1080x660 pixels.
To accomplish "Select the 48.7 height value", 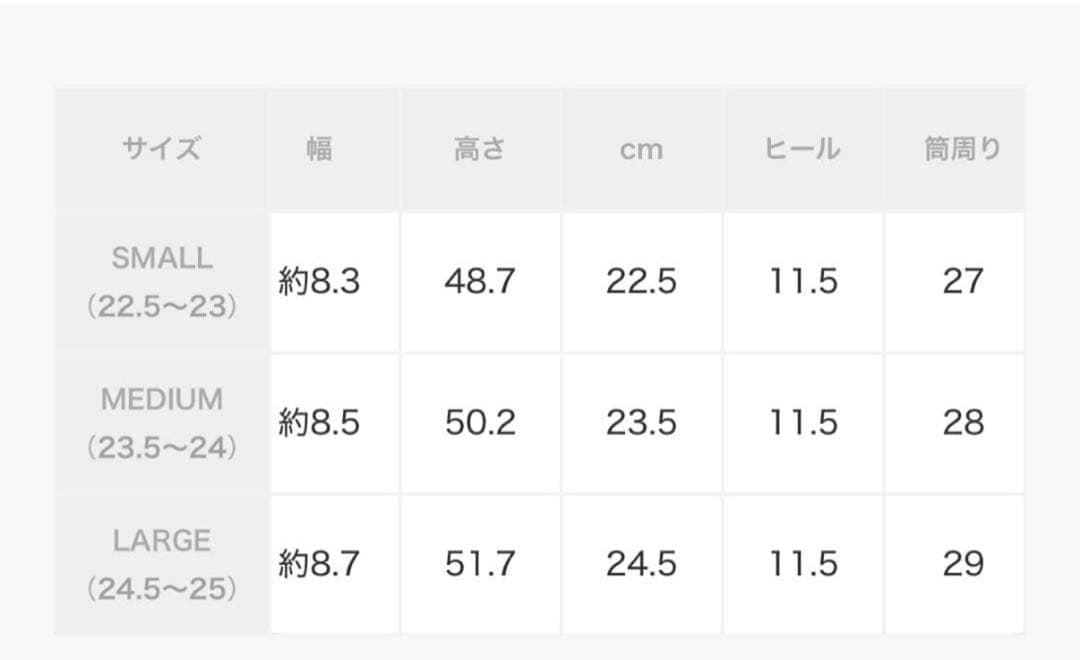I will coord(480,282).
